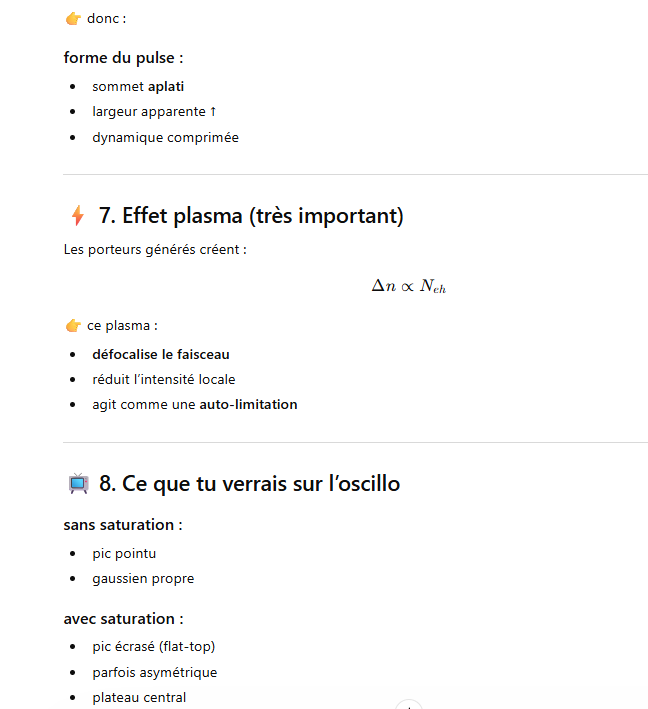This screenshot has height=709, width=648.
Task: Click heading "8. Ce que tu verrais sur l'oscillo"
Action: [249, 484]
